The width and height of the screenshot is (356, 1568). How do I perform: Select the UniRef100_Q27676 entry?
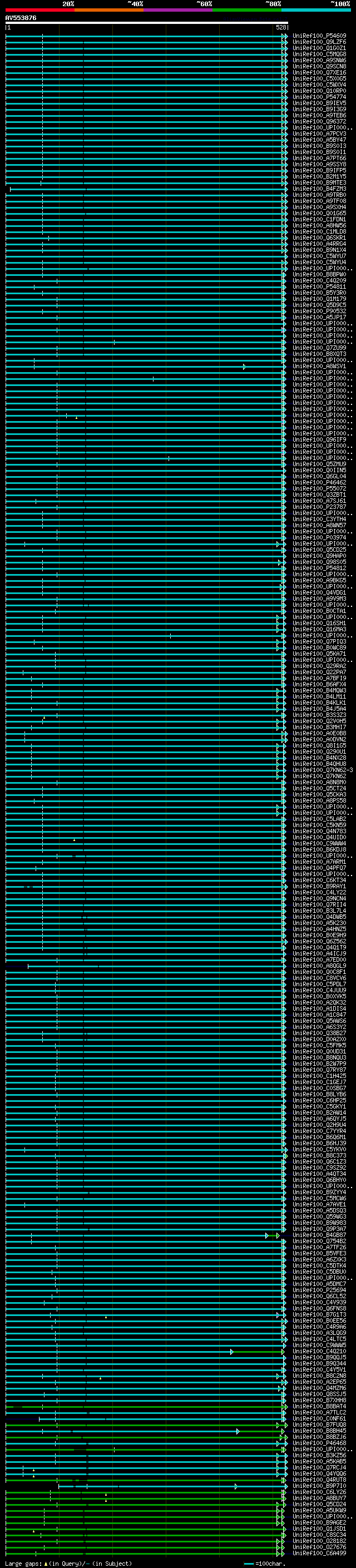coord(319,1547)
